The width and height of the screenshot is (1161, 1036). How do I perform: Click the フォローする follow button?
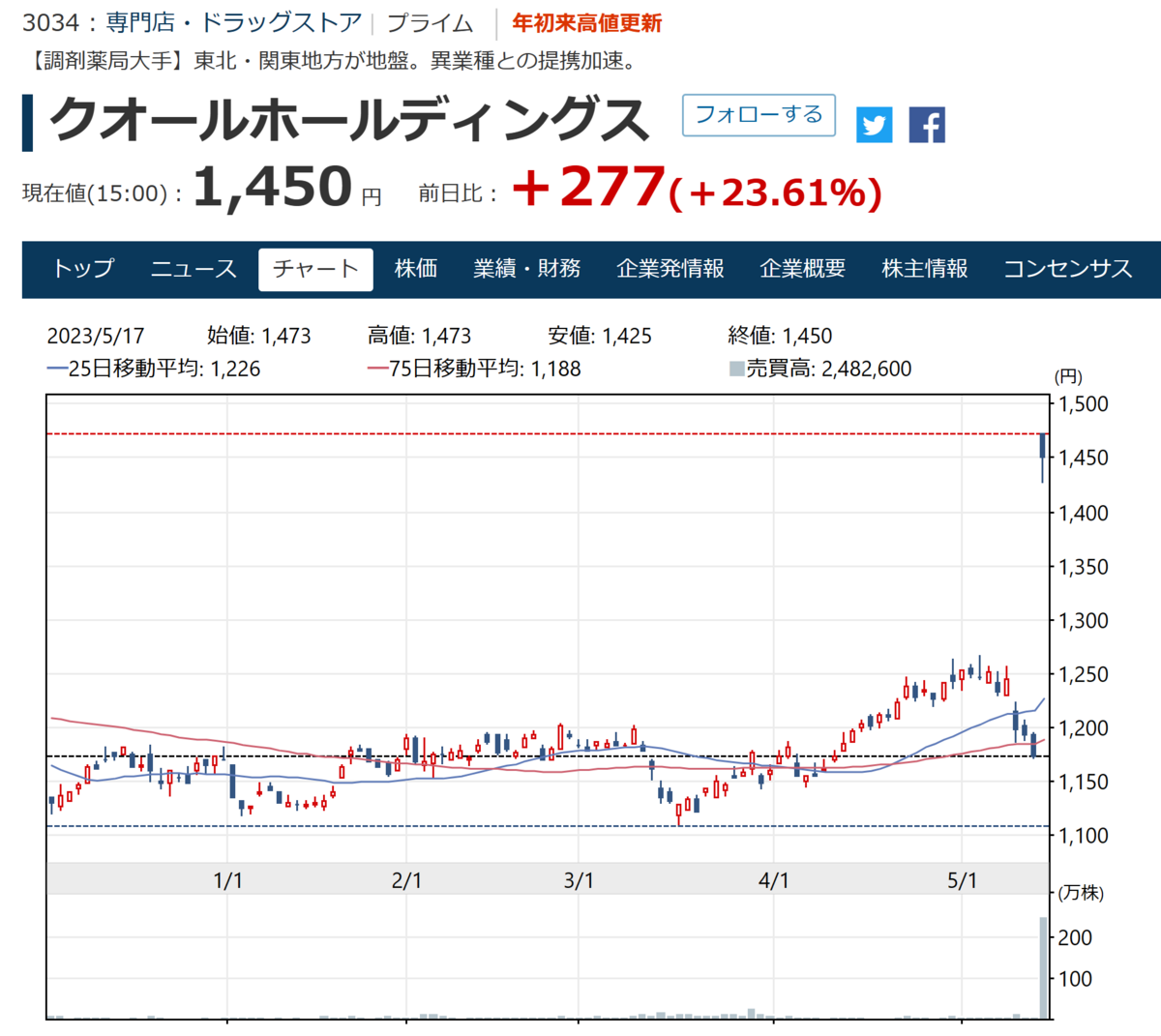coord(759,115)
